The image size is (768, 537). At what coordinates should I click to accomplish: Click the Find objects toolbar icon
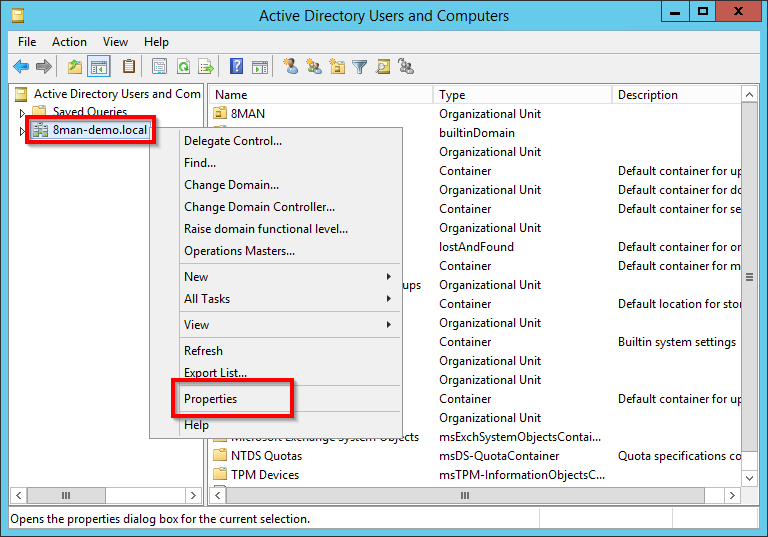pyautogui.click(x=383, y=67)
